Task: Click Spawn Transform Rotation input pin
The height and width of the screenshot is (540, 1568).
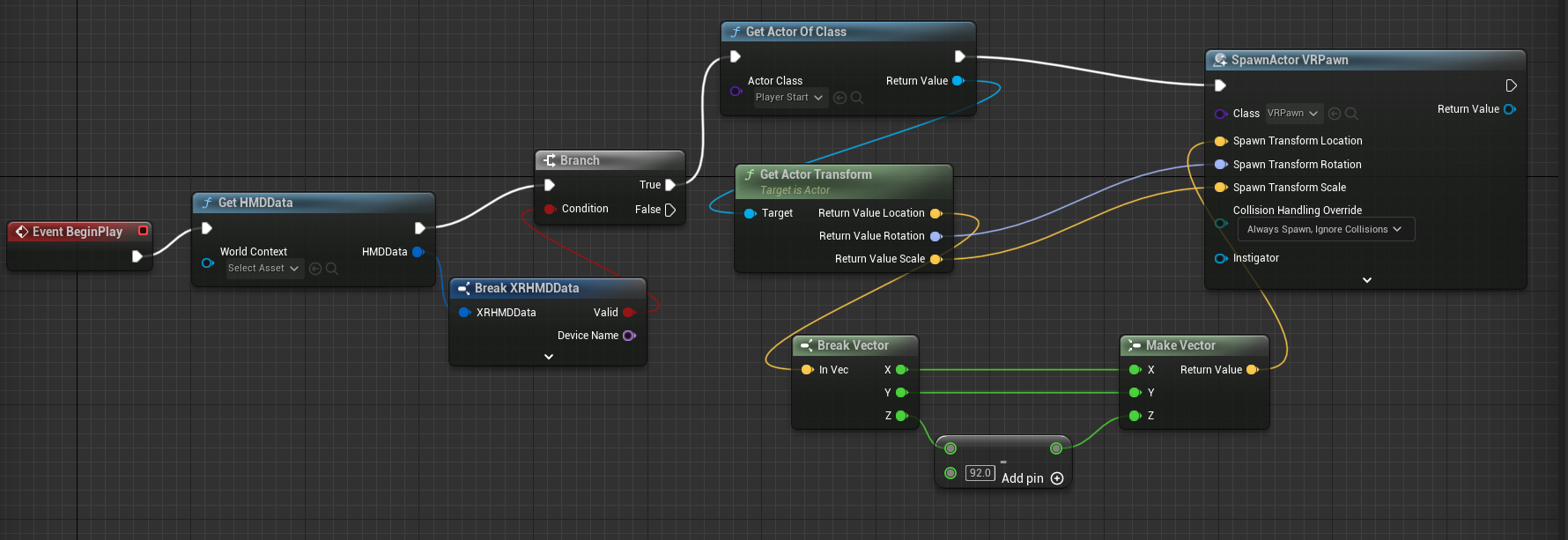Action: tap(1221, 165)
